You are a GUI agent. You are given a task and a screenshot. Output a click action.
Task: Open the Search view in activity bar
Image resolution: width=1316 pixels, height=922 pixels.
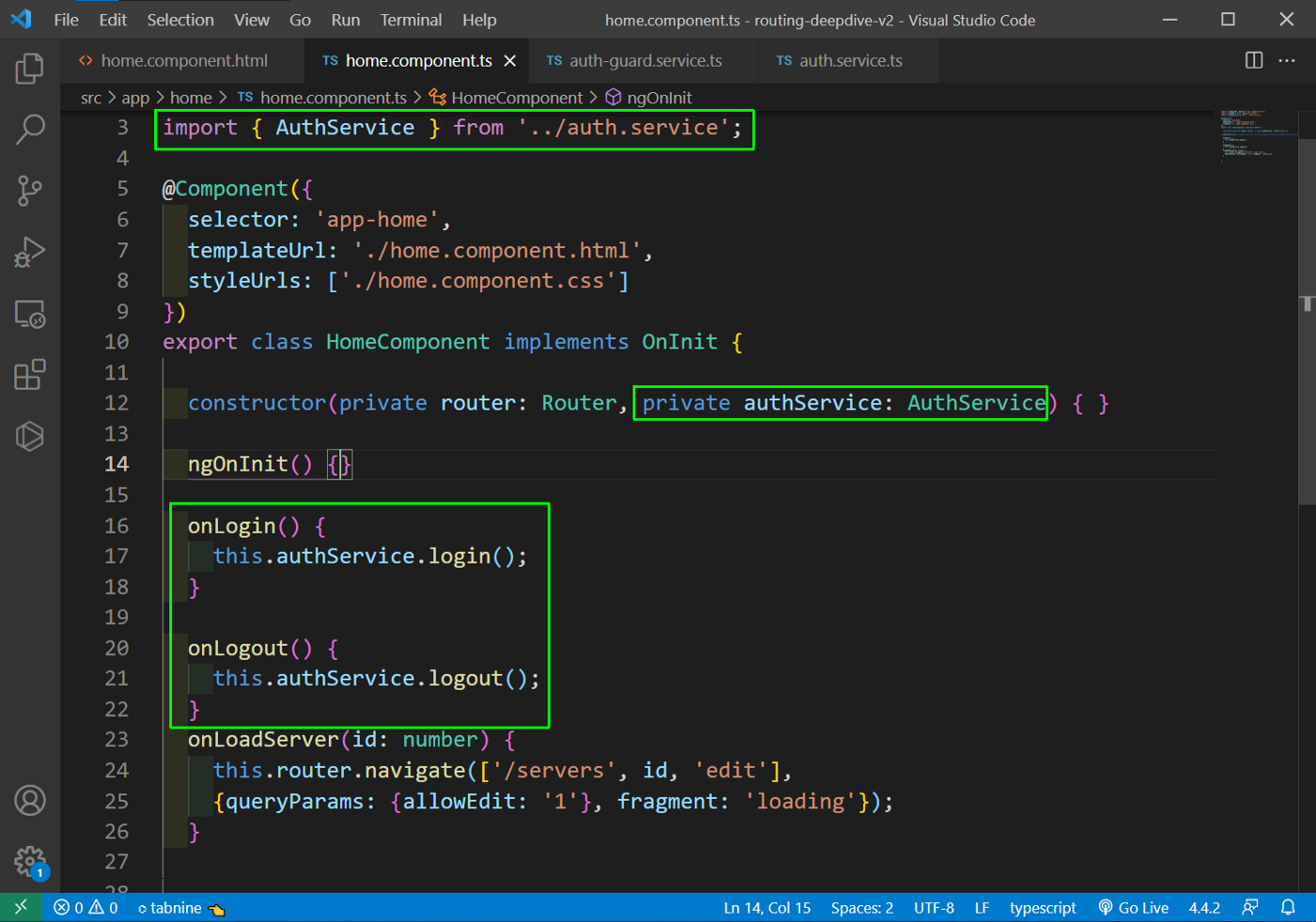30,129
